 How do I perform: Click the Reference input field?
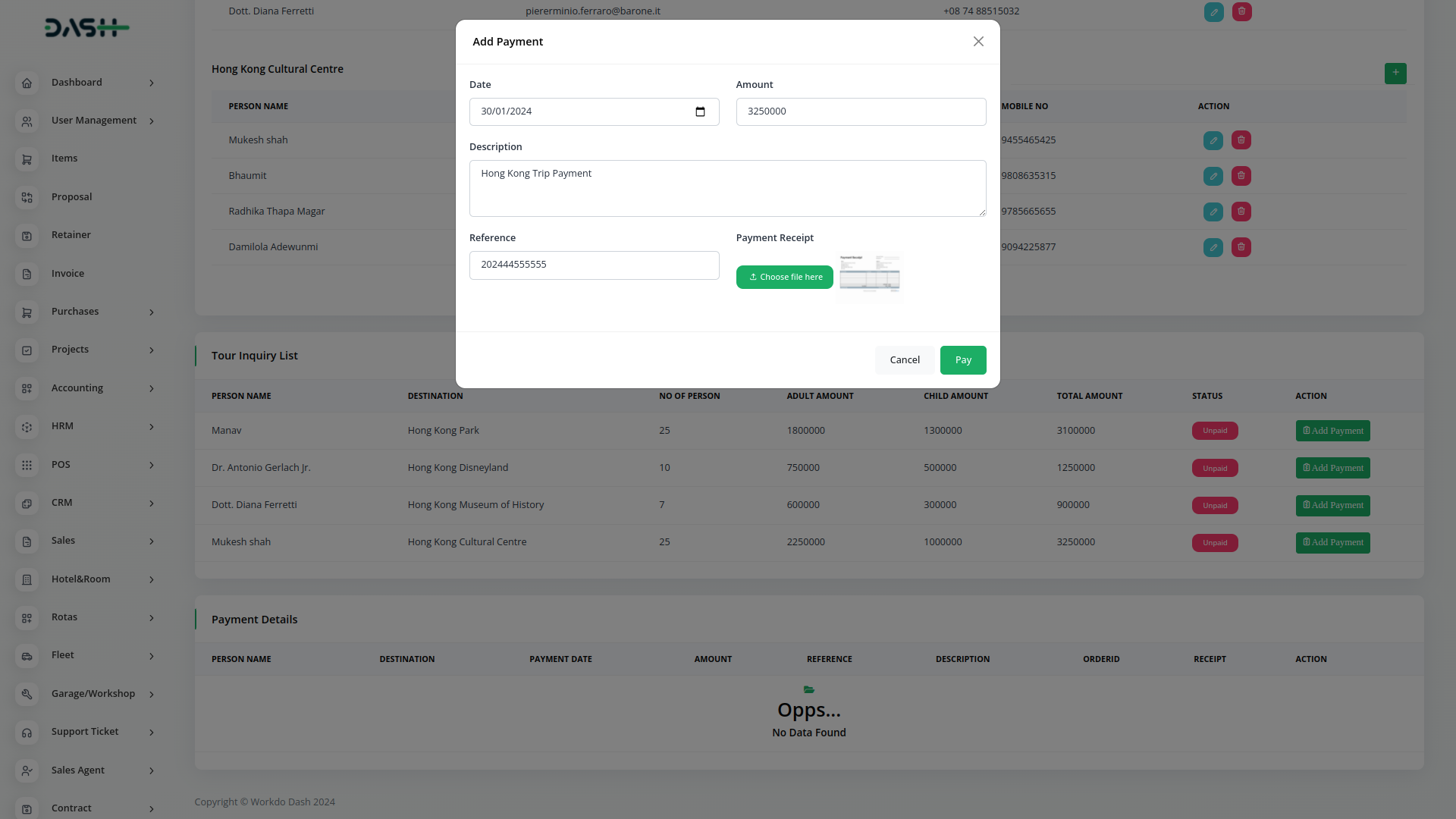point(594,265)
